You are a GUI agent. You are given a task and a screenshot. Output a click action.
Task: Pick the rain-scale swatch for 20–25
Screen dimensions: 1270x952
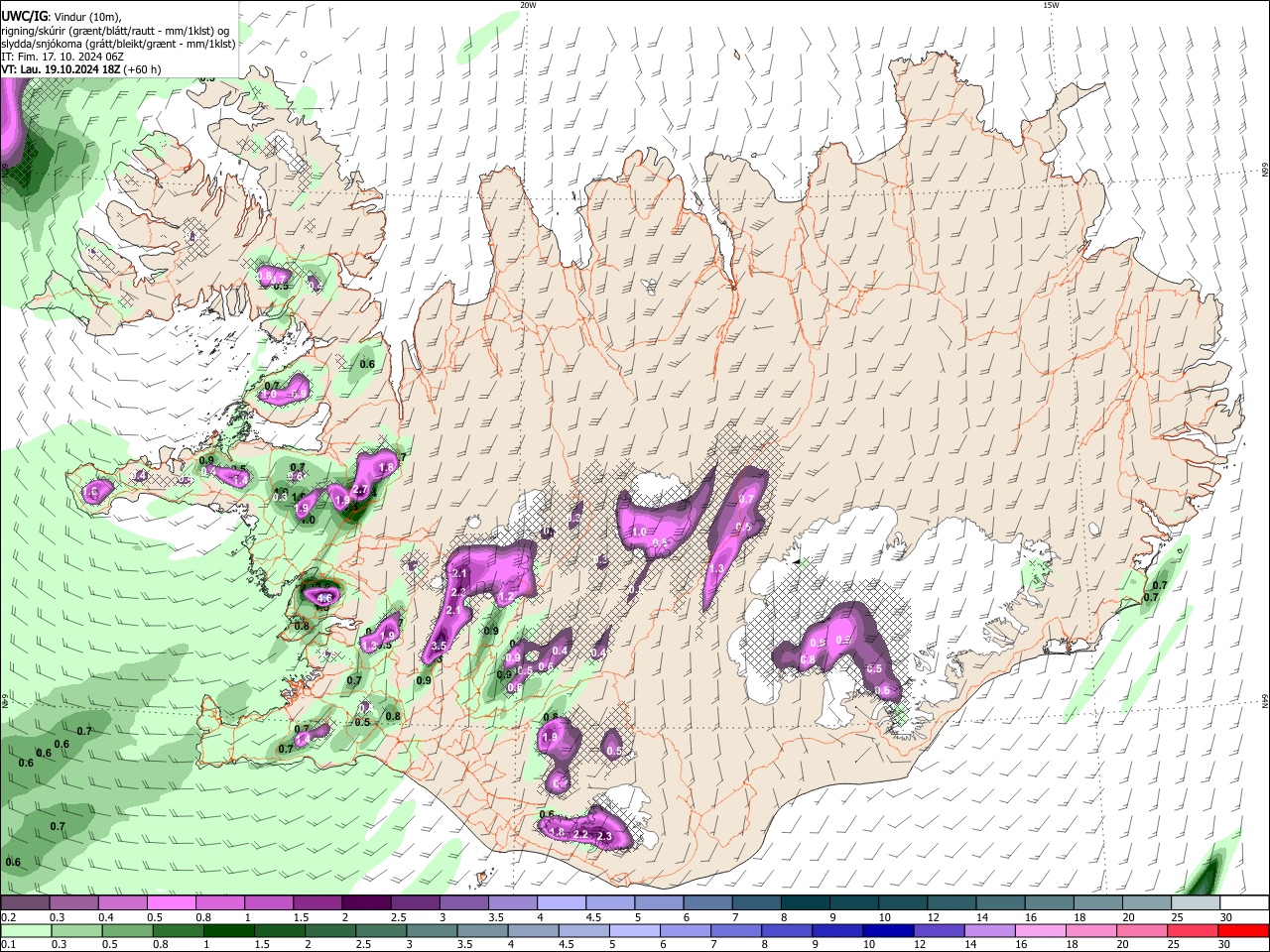tap(1141, 931)
